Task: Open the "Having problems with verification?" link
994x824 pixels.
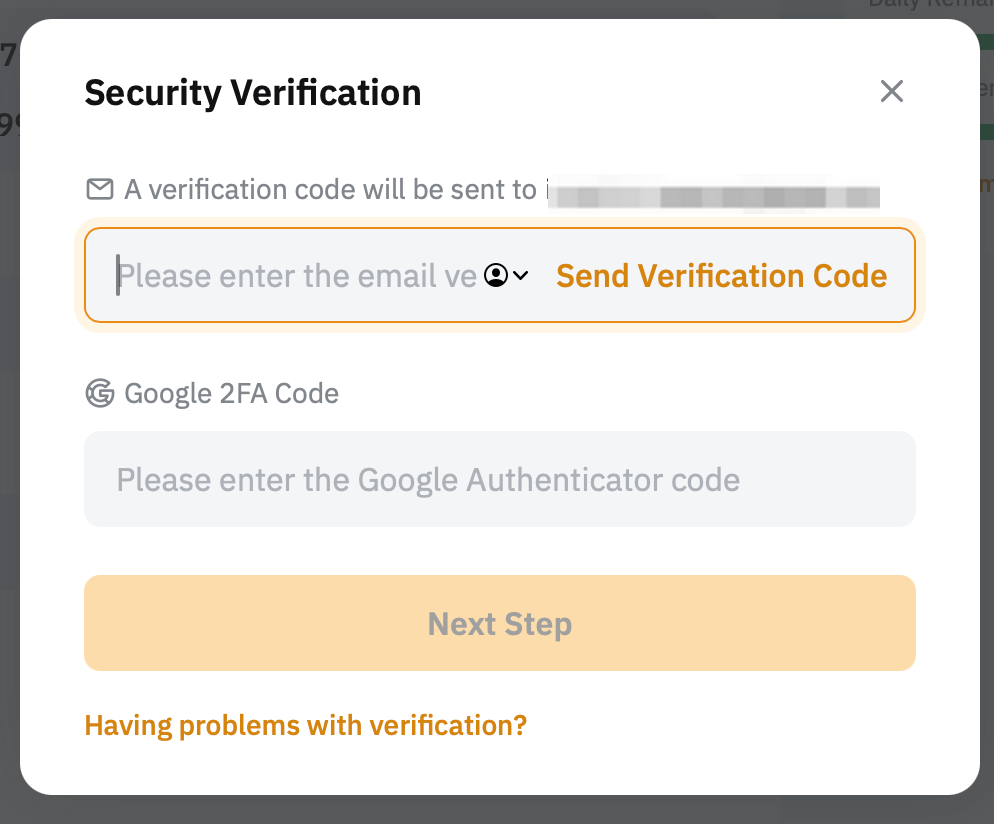Action: point(305,724)
